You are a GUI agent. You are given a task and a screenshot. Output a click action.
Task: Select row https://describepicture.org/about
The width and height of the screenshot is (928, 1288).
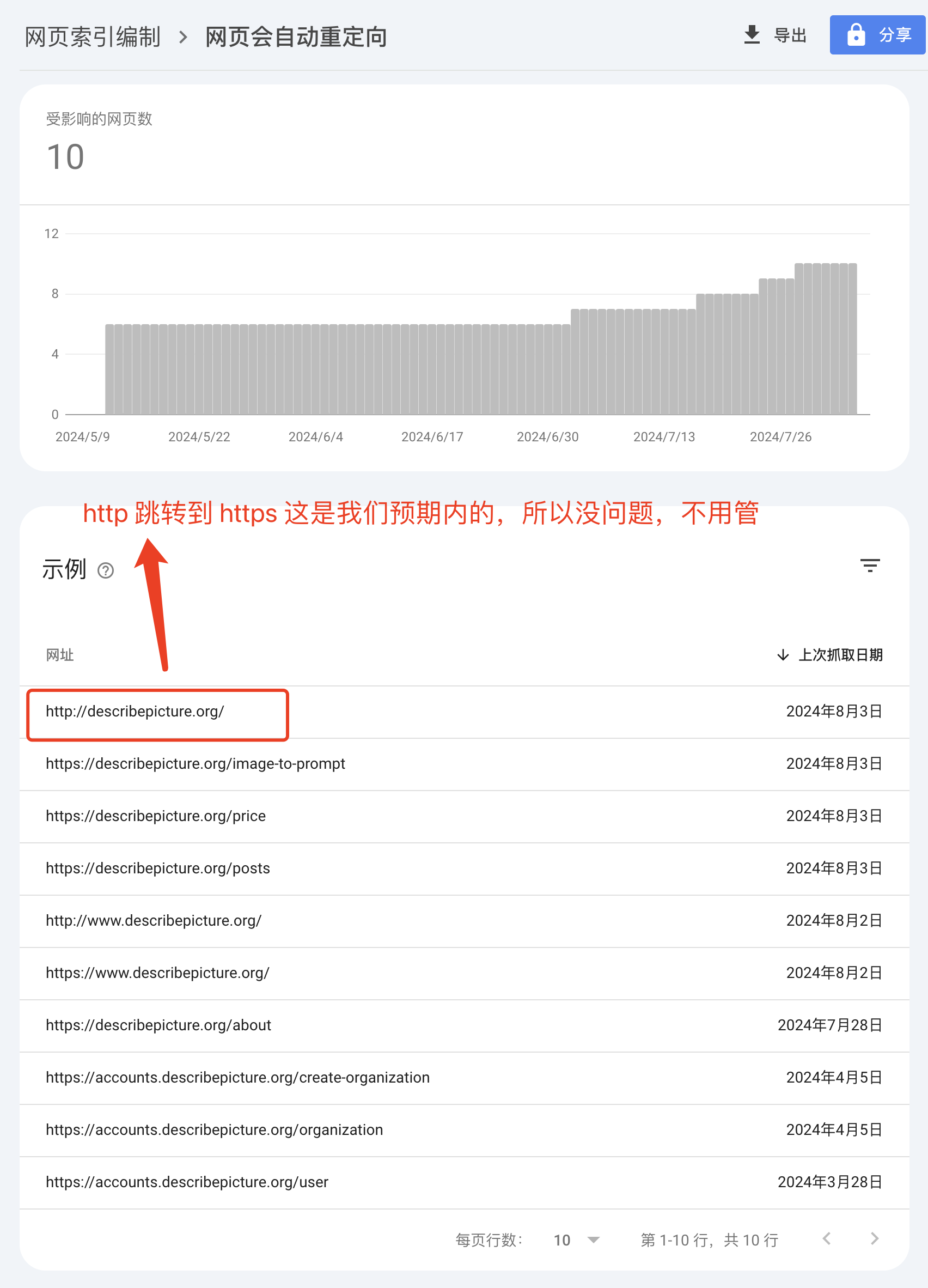(x=465, y=1025)
